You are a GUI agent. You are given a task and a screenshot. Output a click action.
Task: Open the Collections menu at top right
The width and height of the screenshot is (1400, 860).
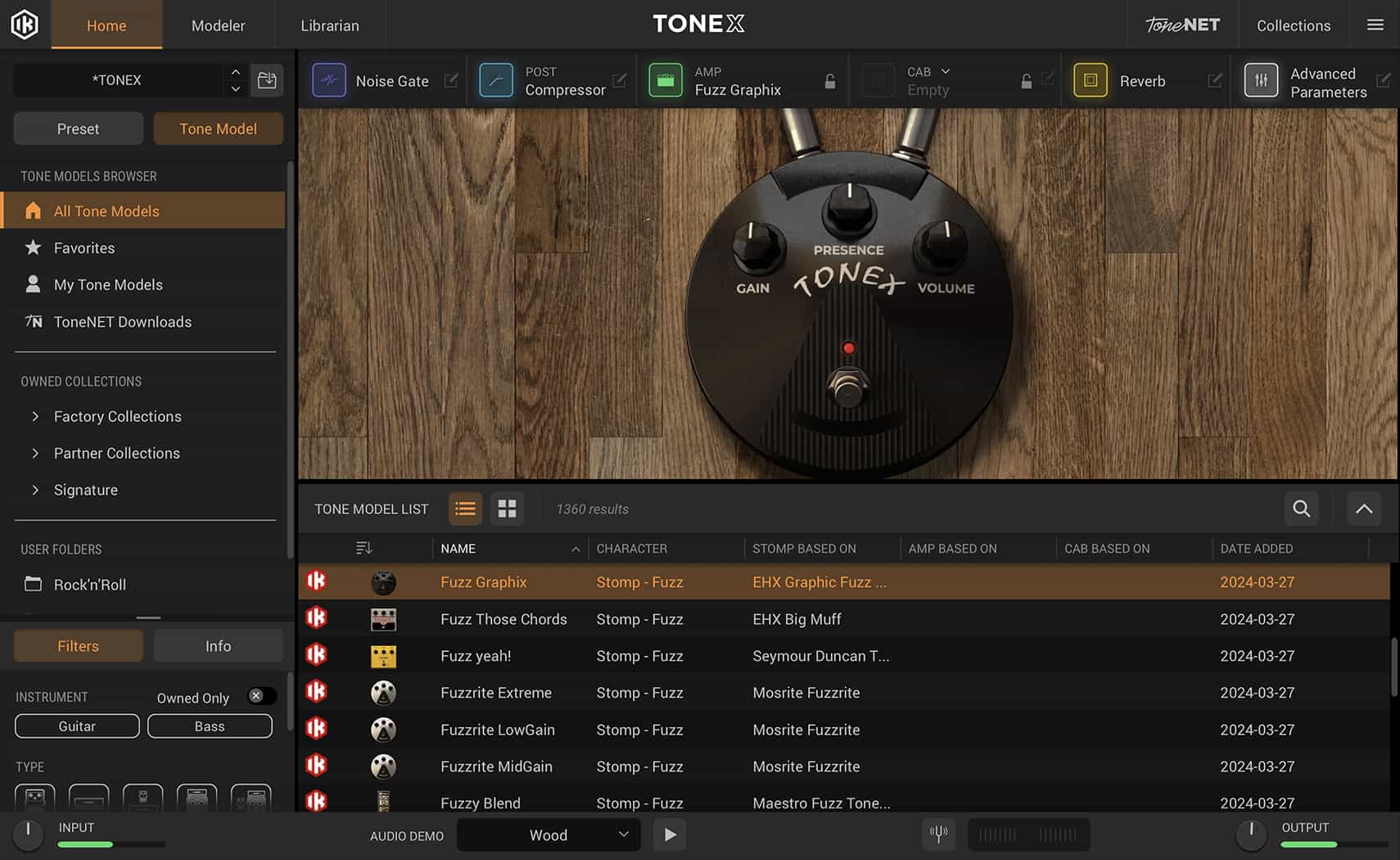pyautogui.click(x=1293, y=25)
